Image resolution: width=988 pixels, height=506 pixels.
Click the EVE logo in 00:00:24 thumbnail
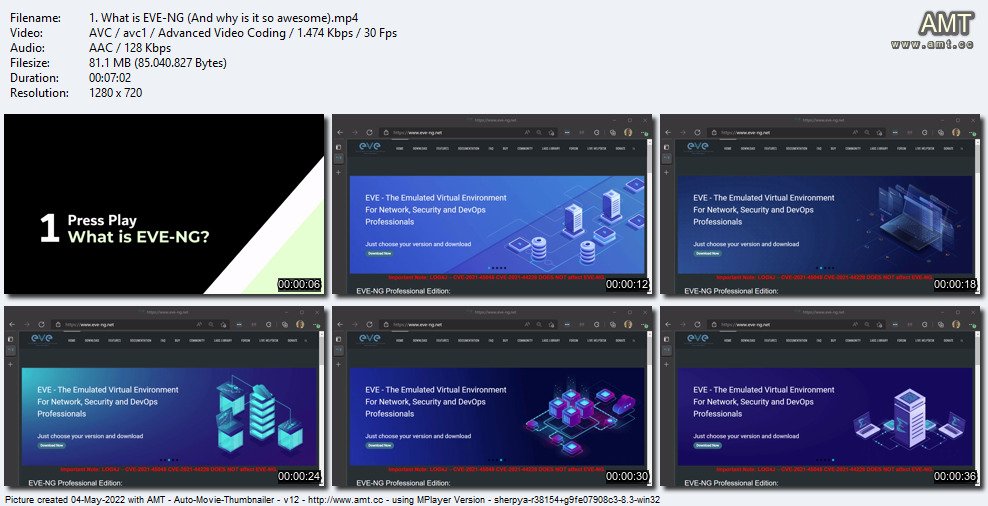tap(42, 339)
